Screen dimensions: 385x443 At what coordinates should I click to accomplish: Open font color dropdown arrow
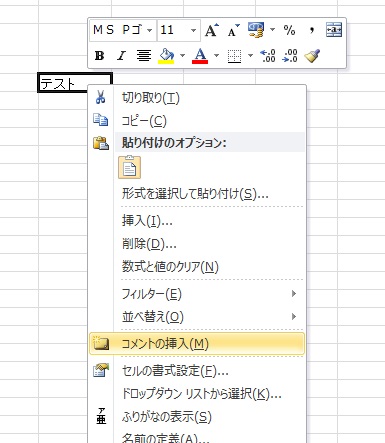216,55
